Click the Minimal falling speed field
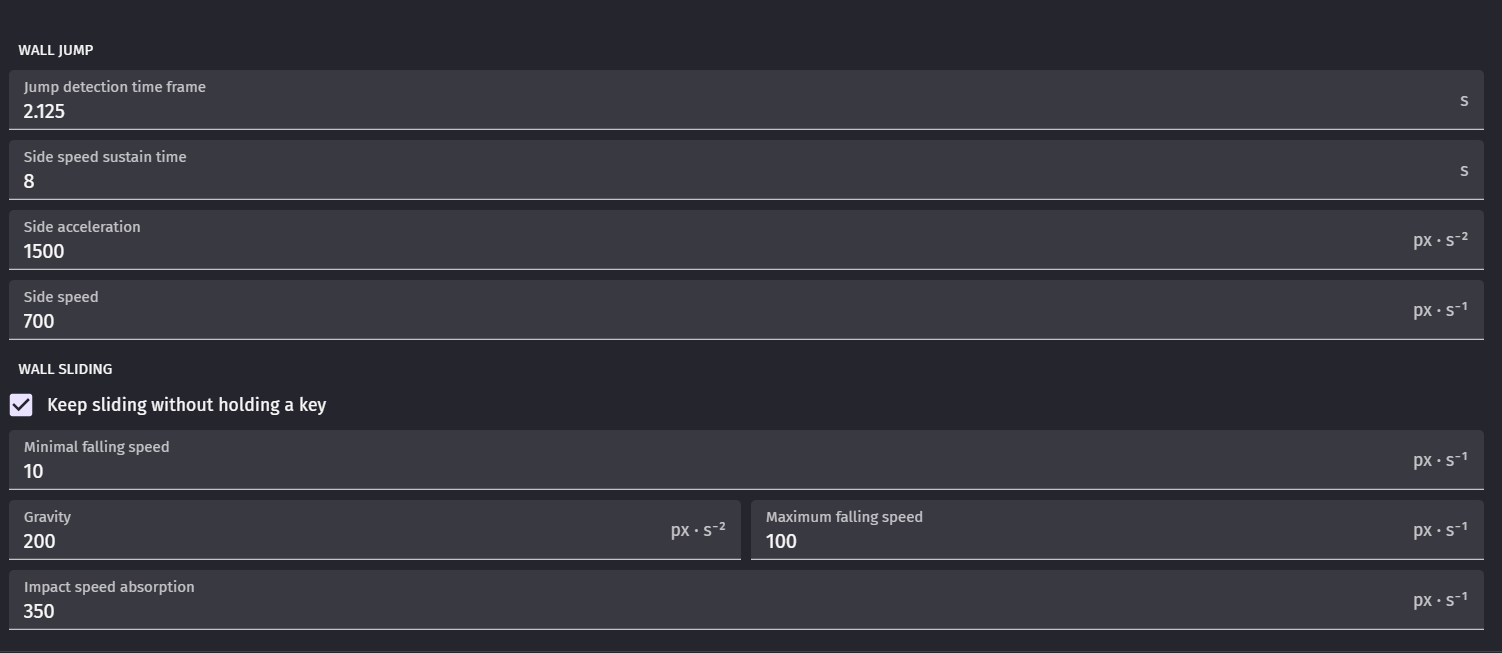The image size is (1502, 653). tap(700, 471)
